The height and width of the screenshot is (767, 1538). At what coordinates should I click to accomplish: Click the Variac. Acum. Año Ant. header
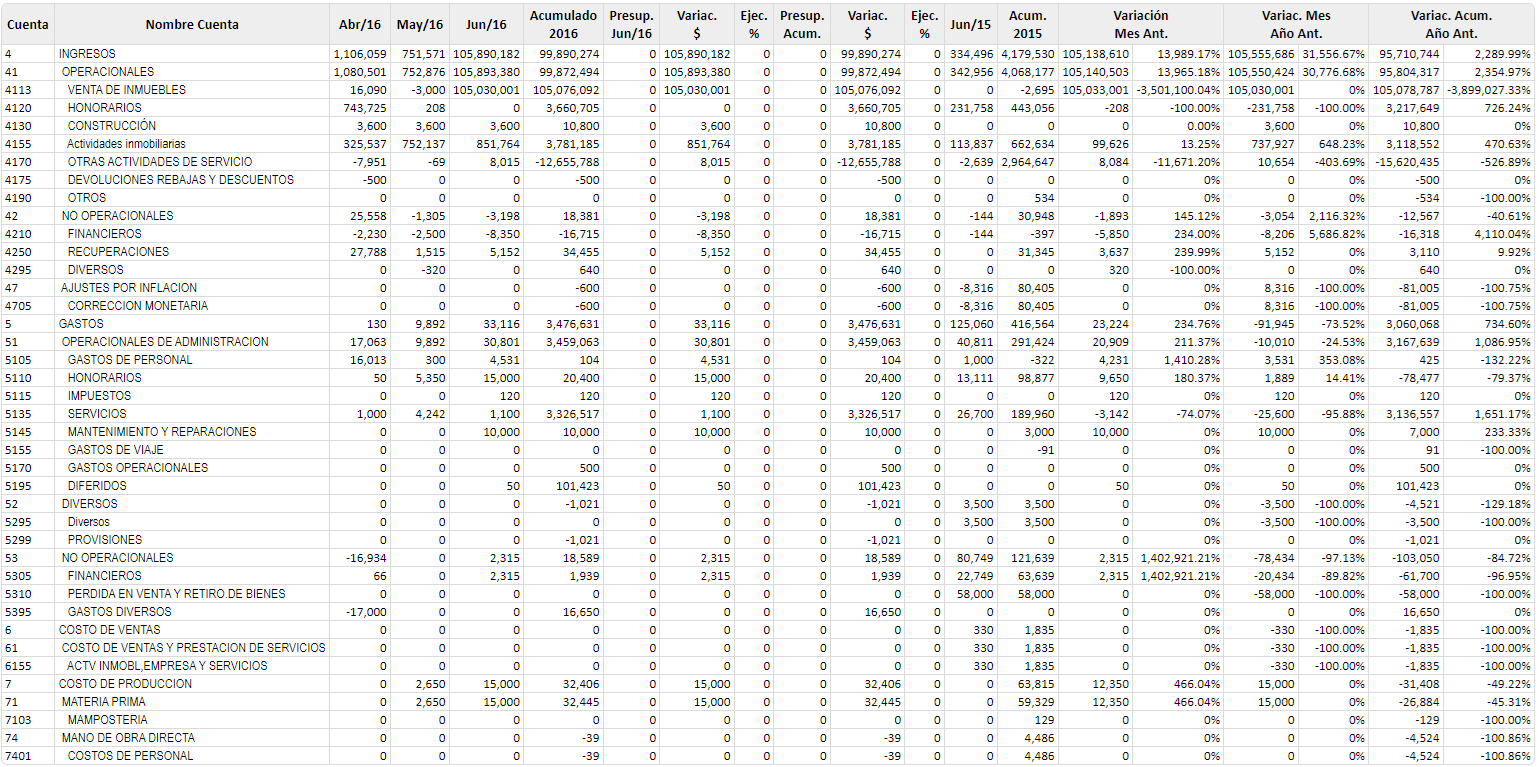(1451, 24)
